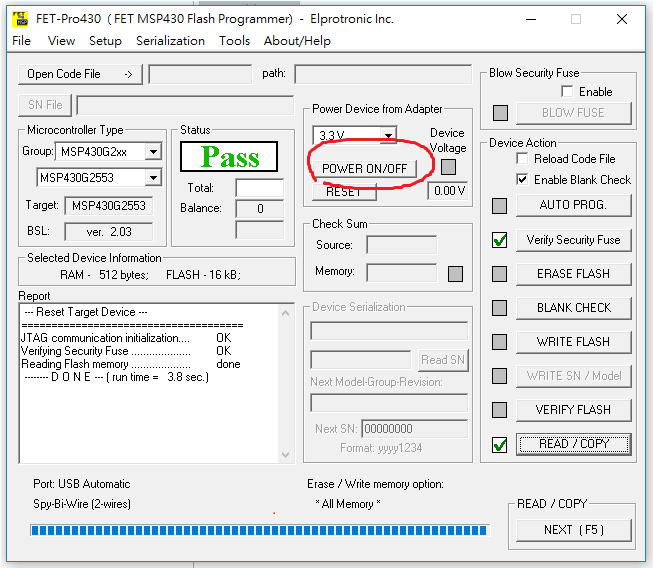Image resolution: width=653 pixels, height=568 pixels.
Task: Click status indicator beside ERASE FLASH
Action: click(x=499, y=274)
